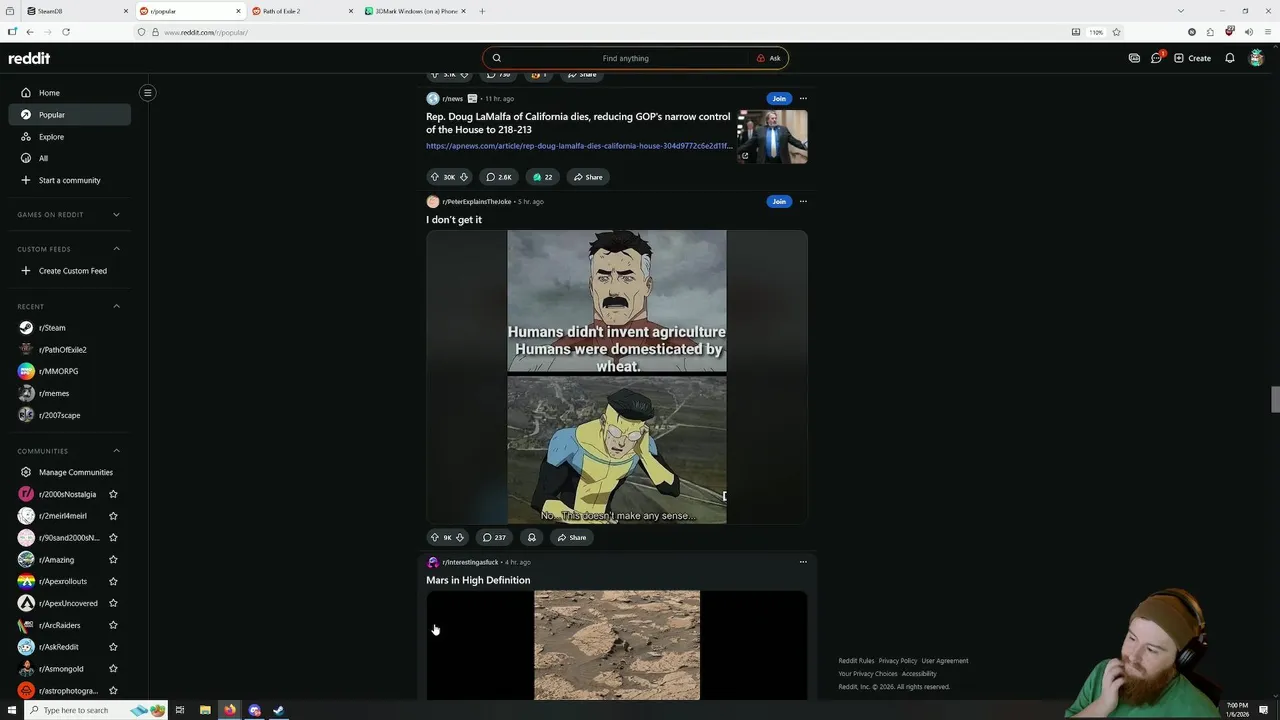This screenshot has height=720, width=1280.
Task: Switch to the 3DMark Windows tab
Action: [415, 11]
